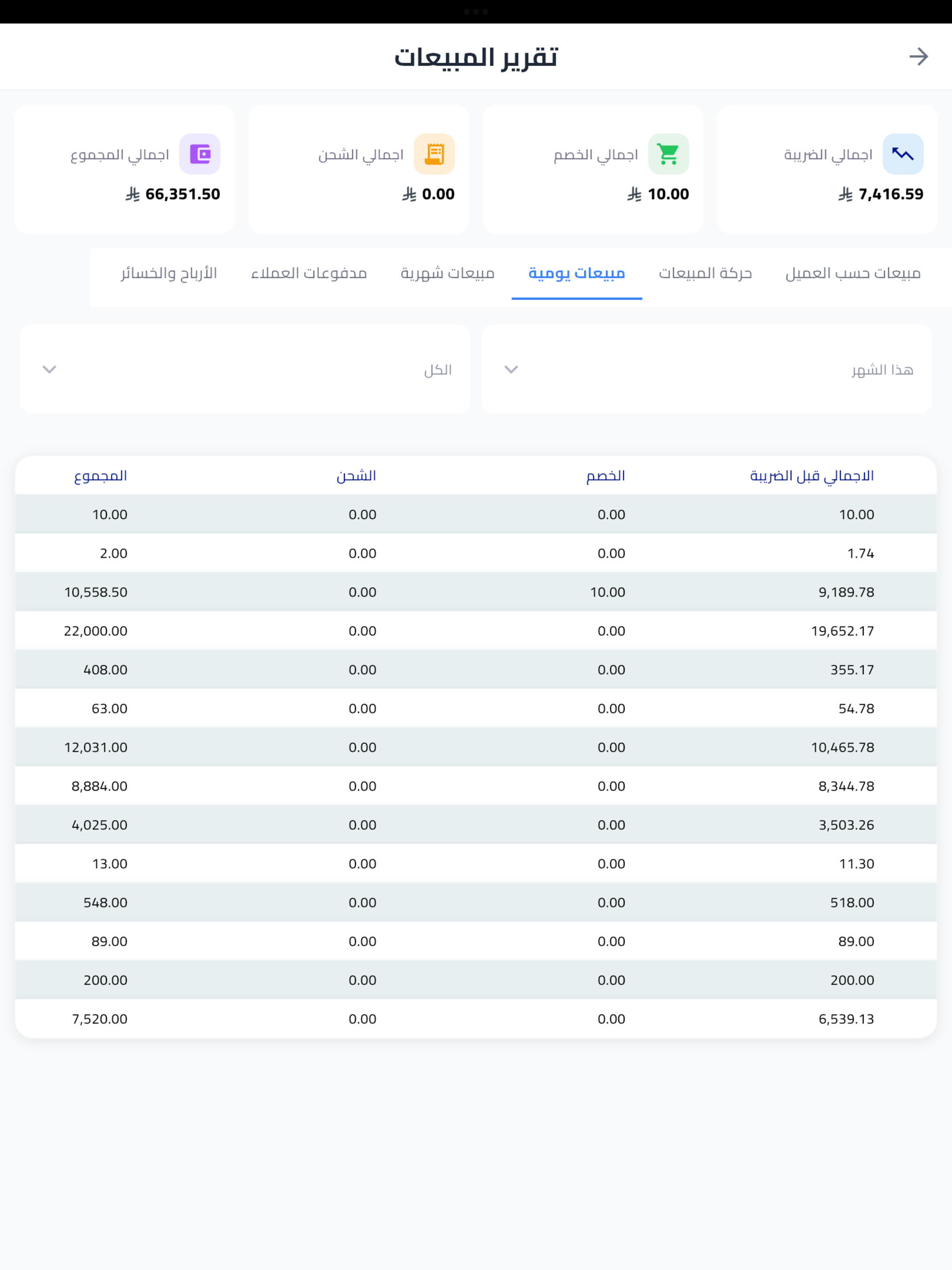Switch to the حركة المبيعات tab
The width and height of the screenshot is (952, 1270).
coord(705,273)
